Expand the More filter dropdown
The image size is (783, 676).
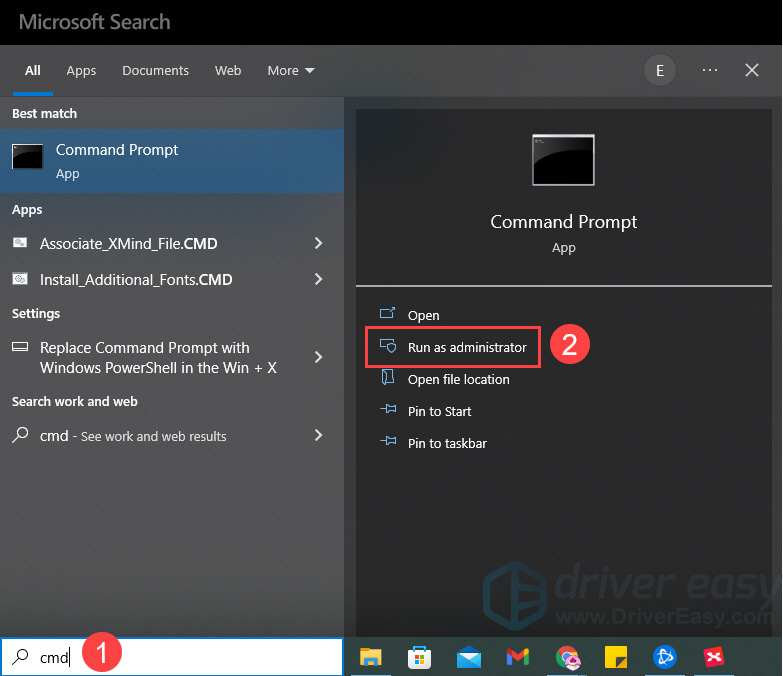[291, 70]
